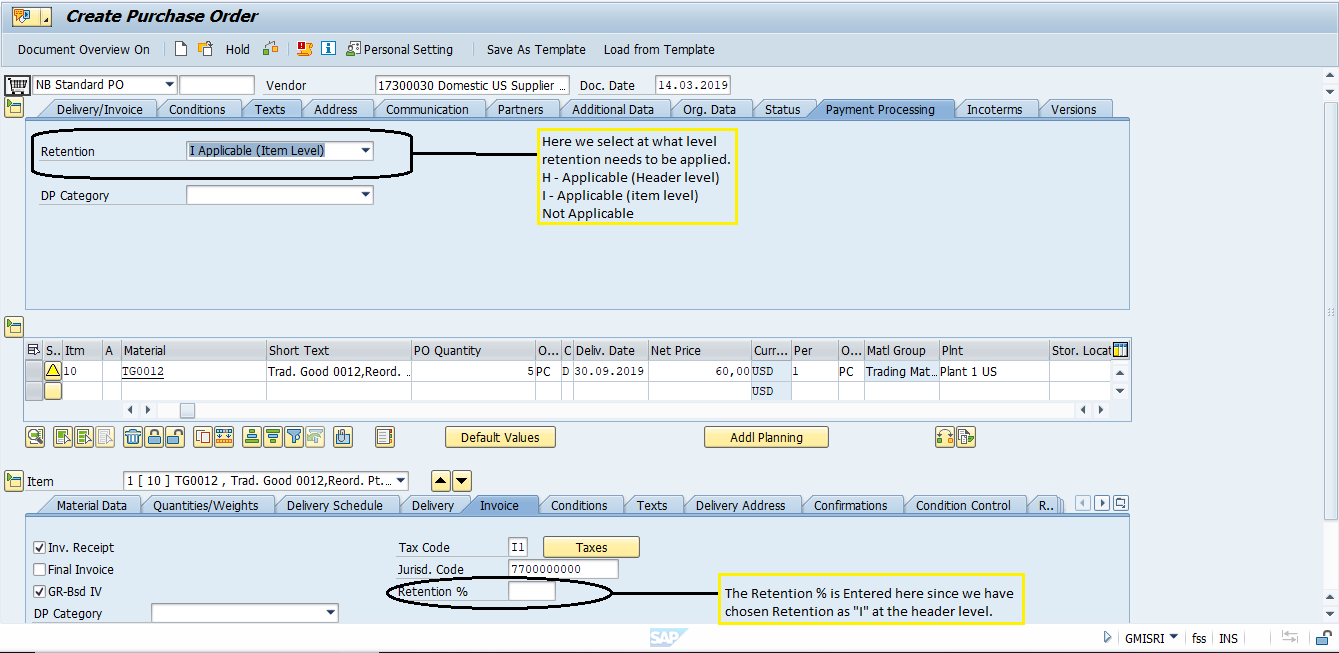The image size is (1339, 653).
Task: Click the item details magnifier icon
Action: pos(36,437)
